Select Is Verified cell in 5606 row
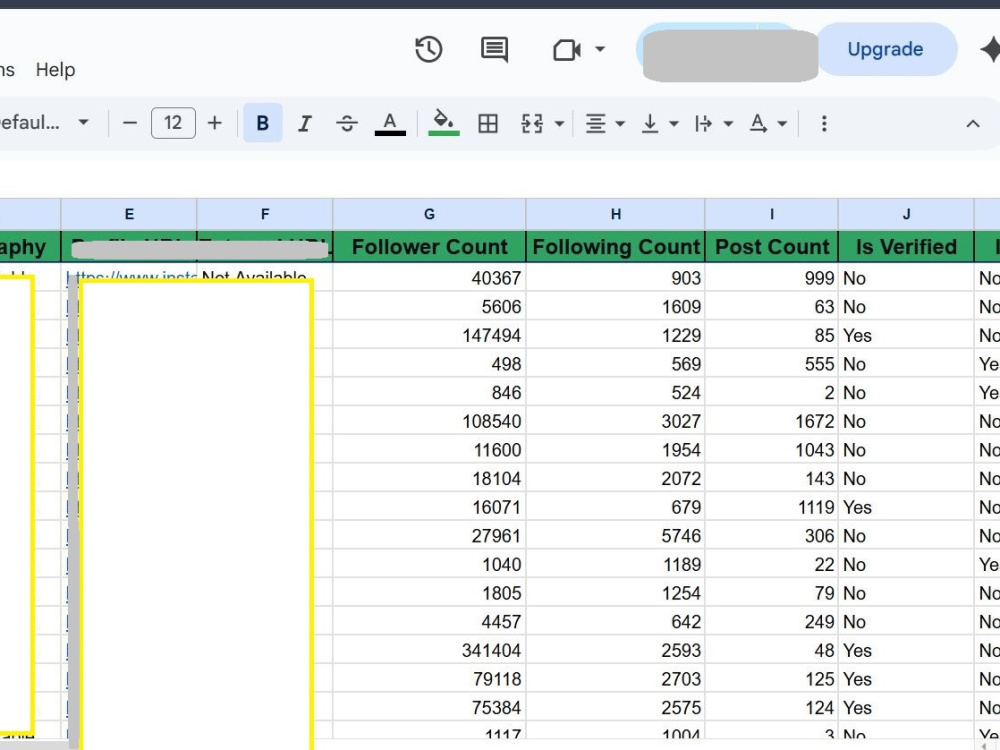Image resolution: width=1000 pixels, height=750 pixels. [x=906, y=307]
